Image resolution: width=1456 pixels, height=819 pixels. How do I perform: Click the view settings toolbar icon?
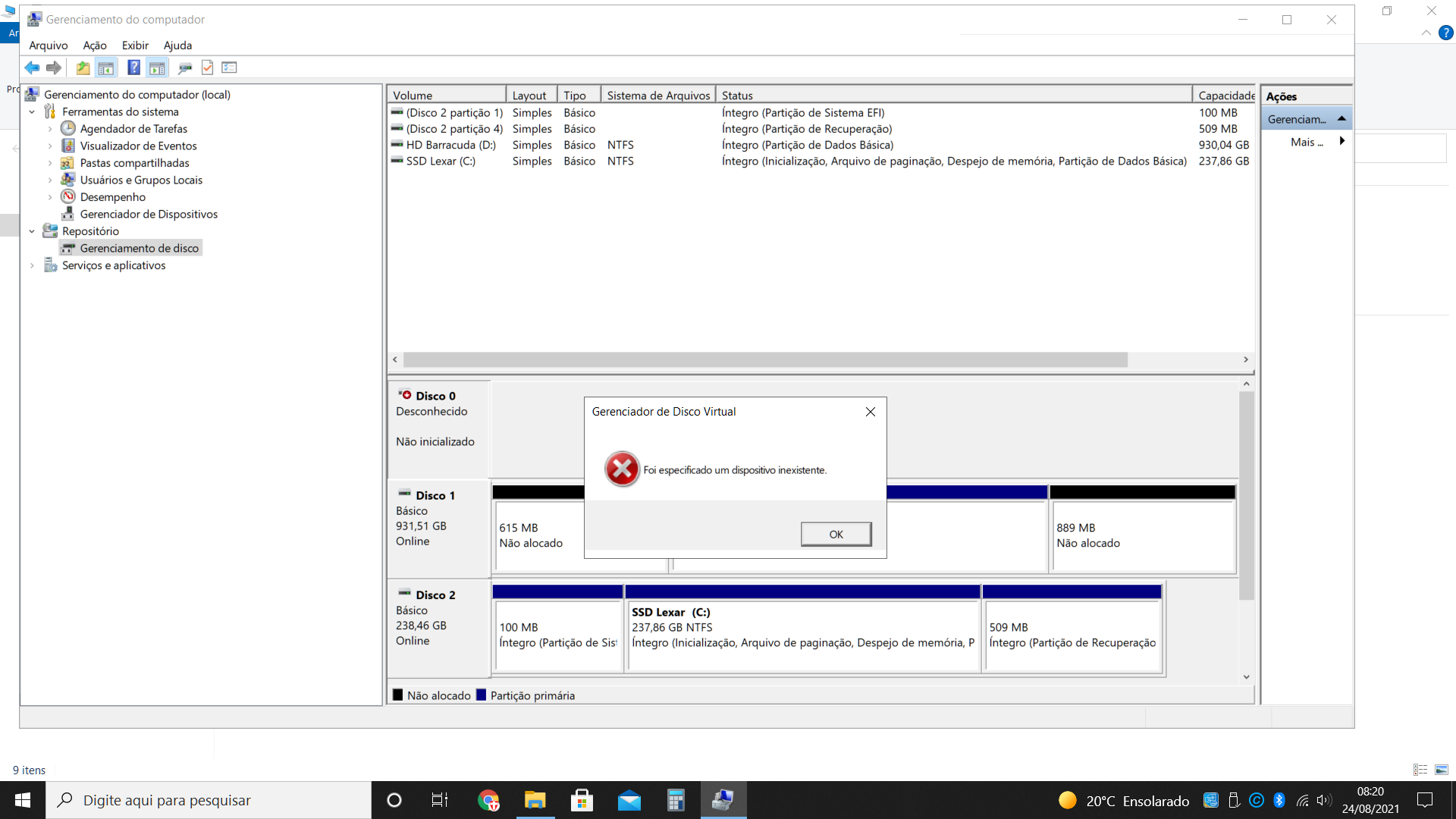pyautogui.click(x=229, y=68)
